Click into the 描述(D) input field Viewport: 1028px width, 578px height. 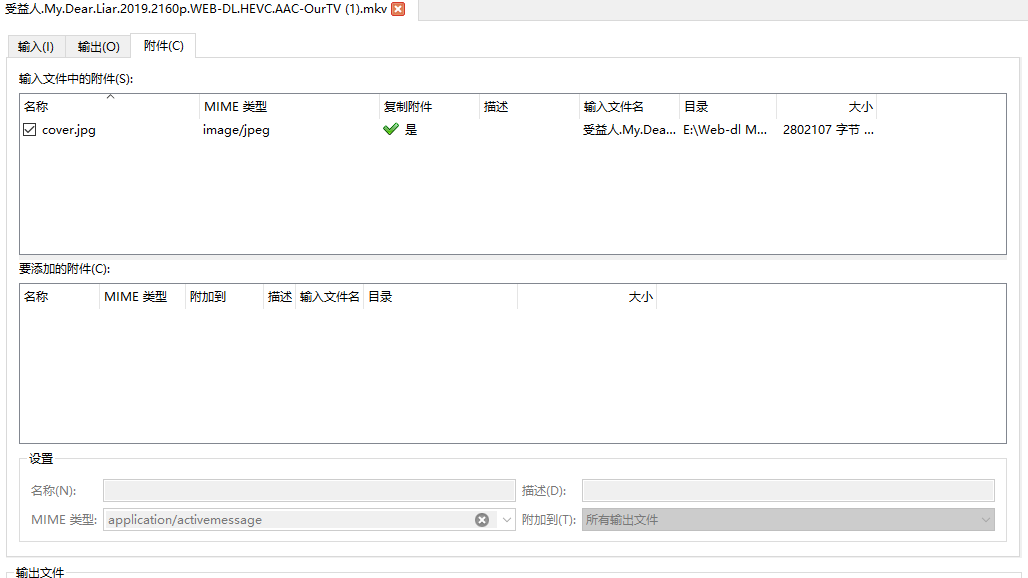click(x=788, y=490)
